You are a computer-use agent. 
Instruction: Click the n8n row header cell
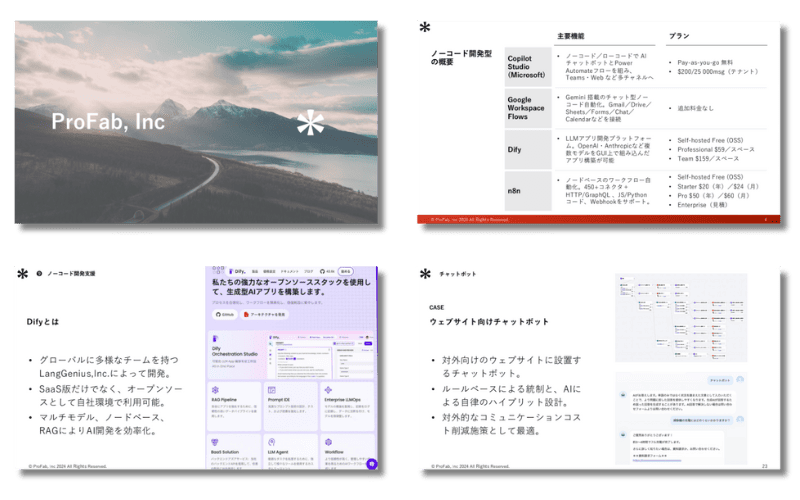tap(514, 191)
